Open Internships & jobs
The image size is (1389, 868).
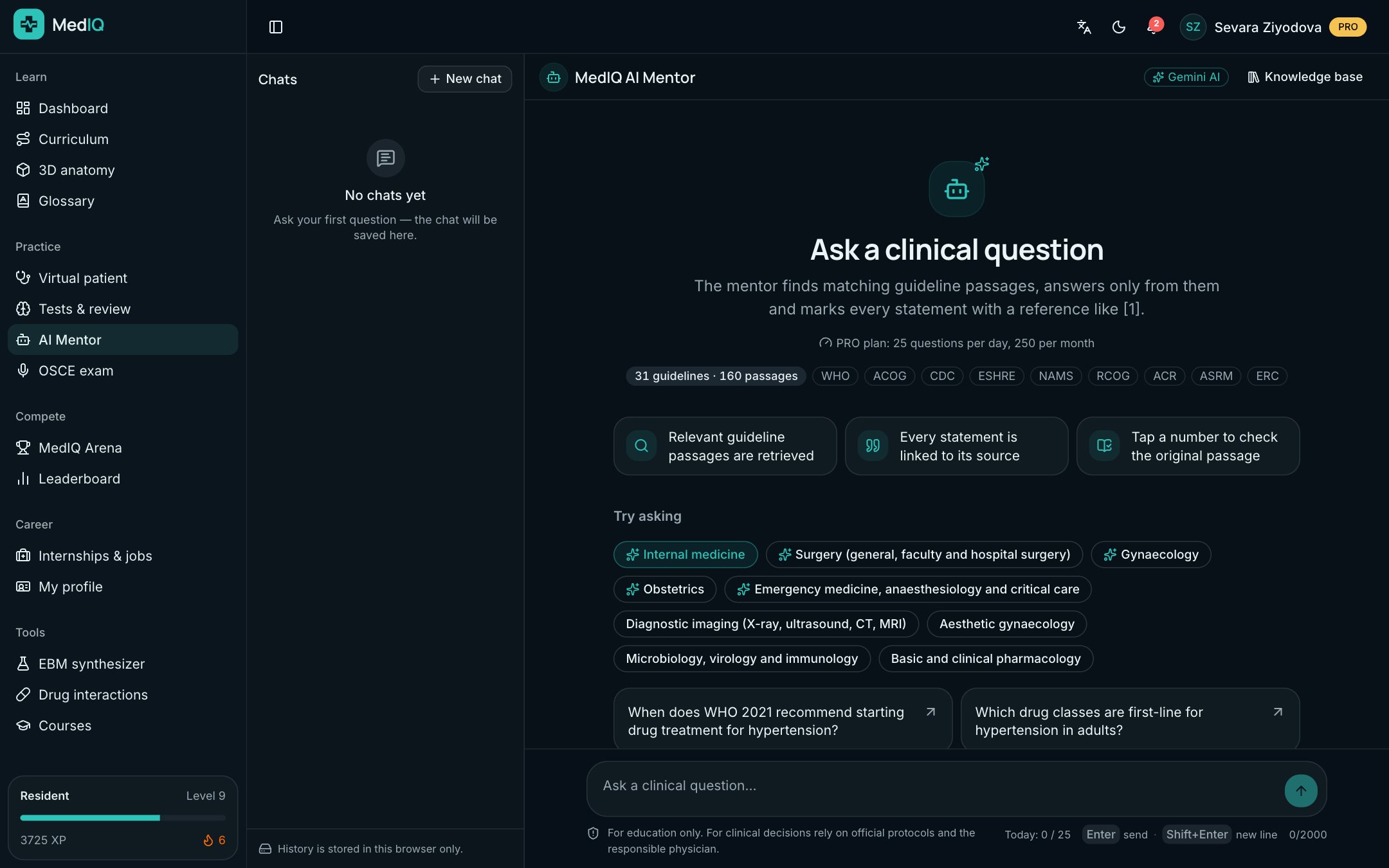coord(123,556)
